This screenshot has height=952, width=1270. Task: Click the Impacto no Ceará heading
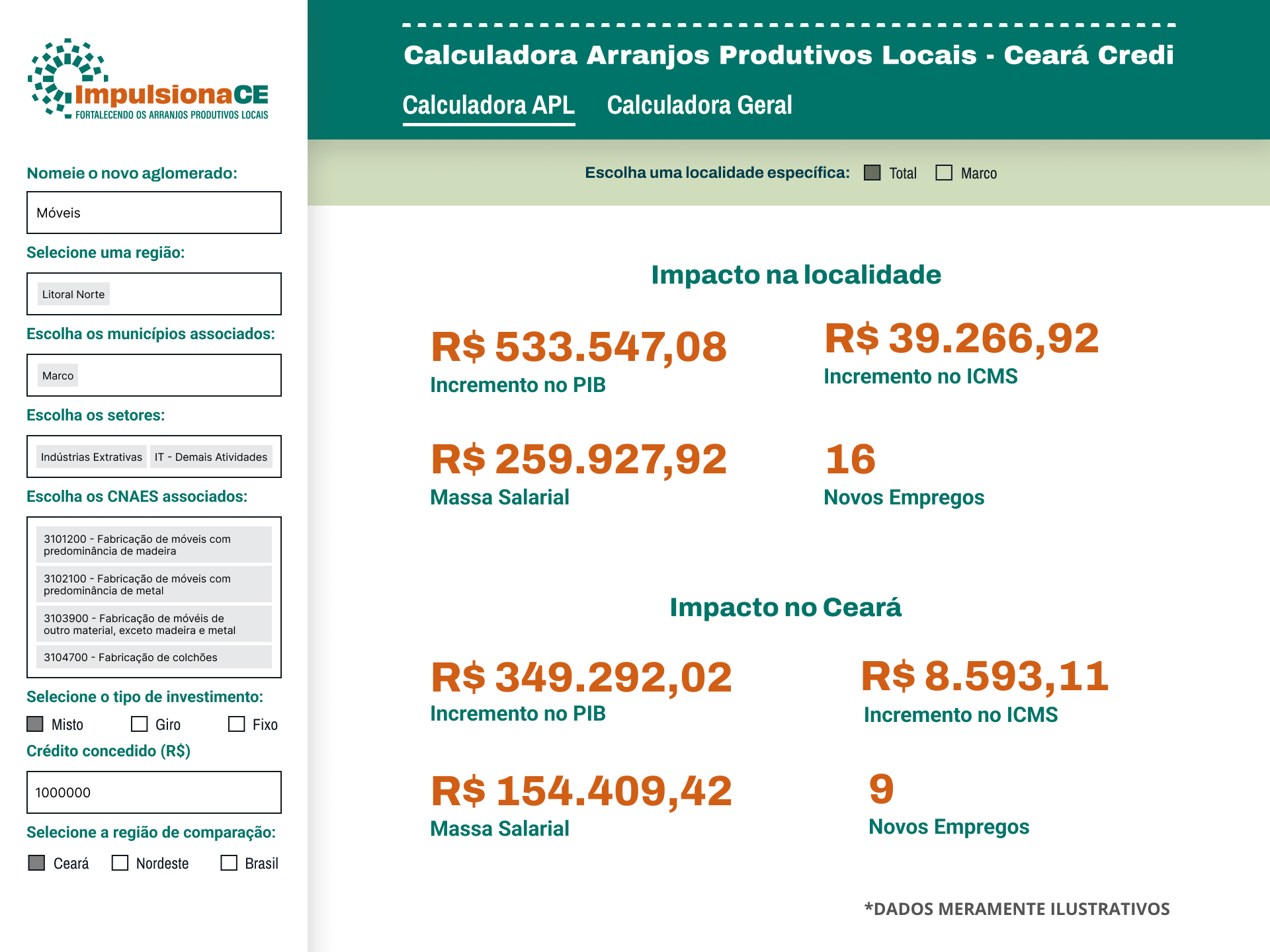(785, 607)
